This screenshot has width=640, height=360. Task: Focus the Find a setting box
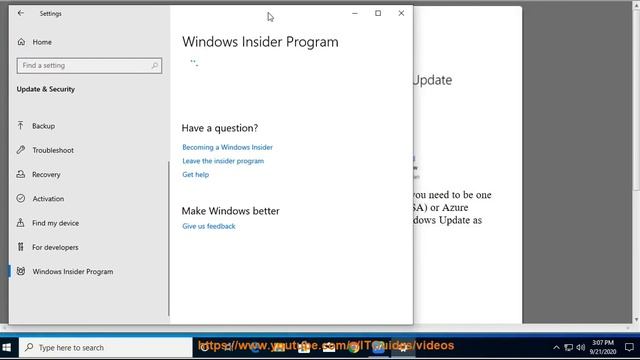coord(89,65)
